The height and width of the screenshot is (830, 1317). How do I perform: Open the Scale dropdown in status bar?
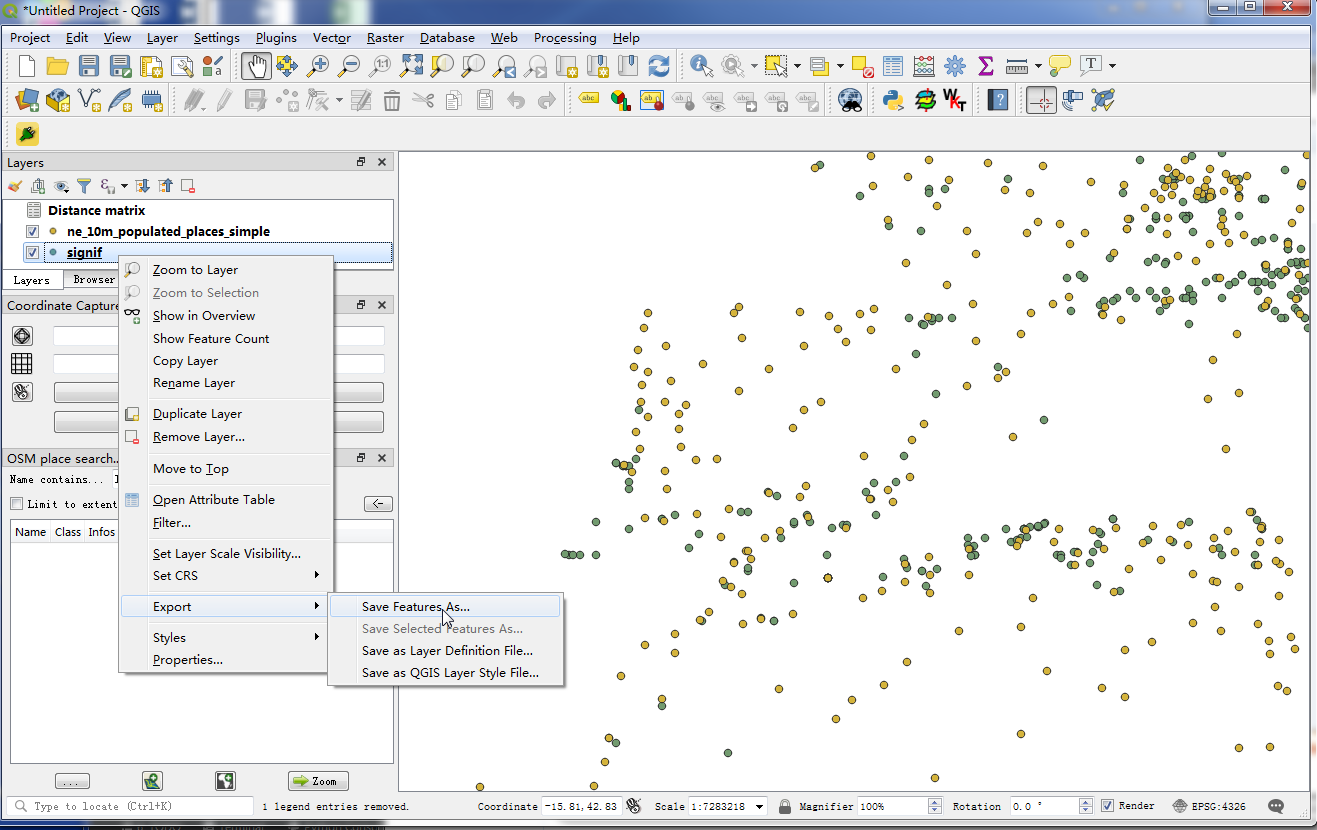tap(760, 806)
